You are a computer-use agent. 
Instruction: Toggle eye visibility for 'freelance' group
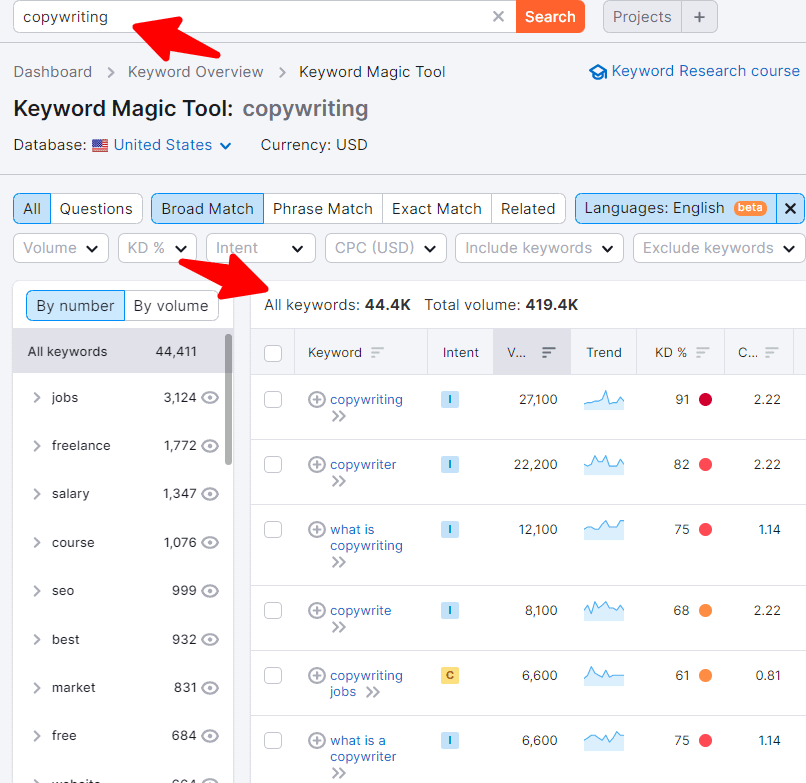click(x=210, y=446)
